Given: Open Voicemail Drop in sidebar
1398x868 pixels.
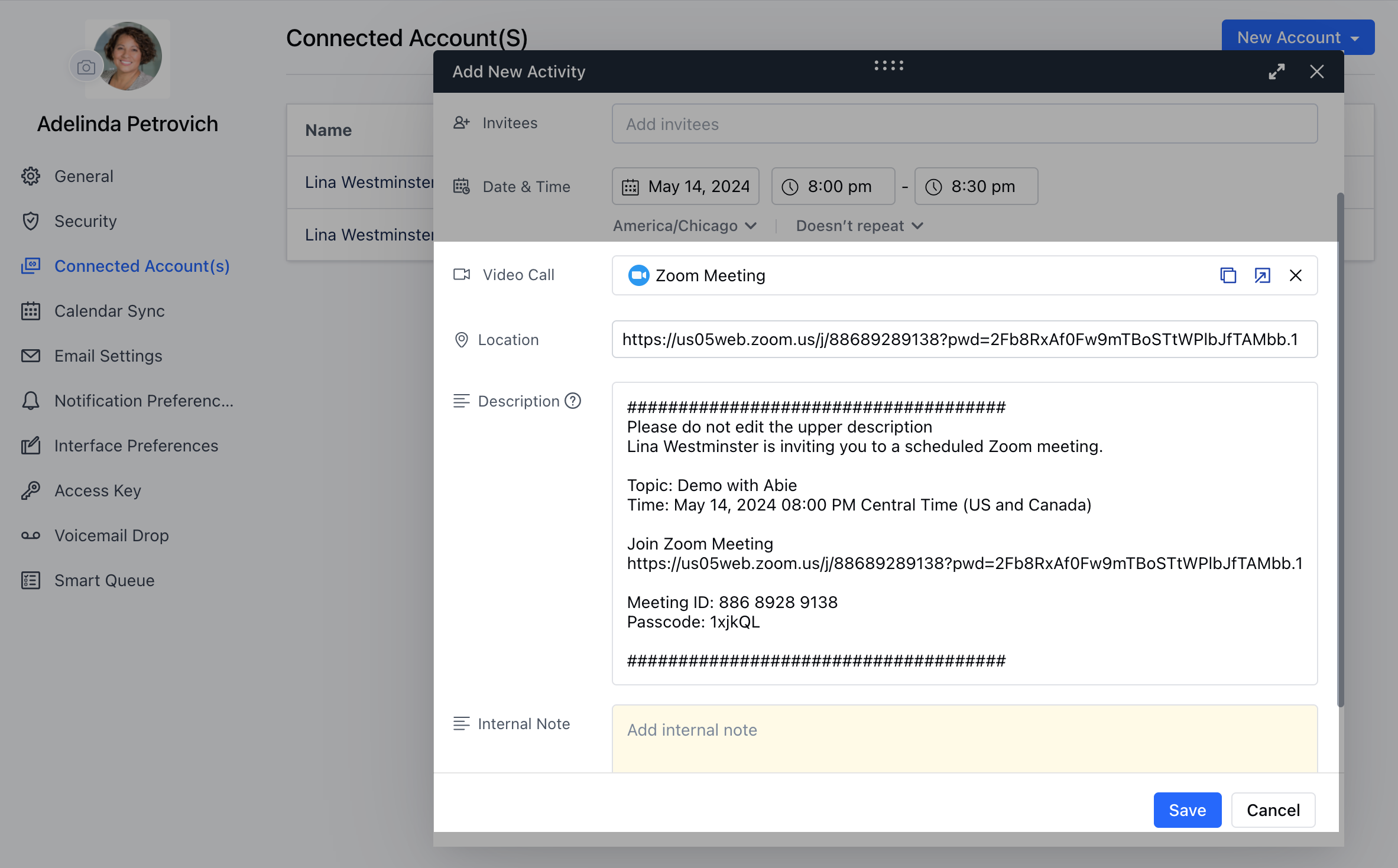Looking at the screenshot, I should pyautogui.click(x=111, y=535).
